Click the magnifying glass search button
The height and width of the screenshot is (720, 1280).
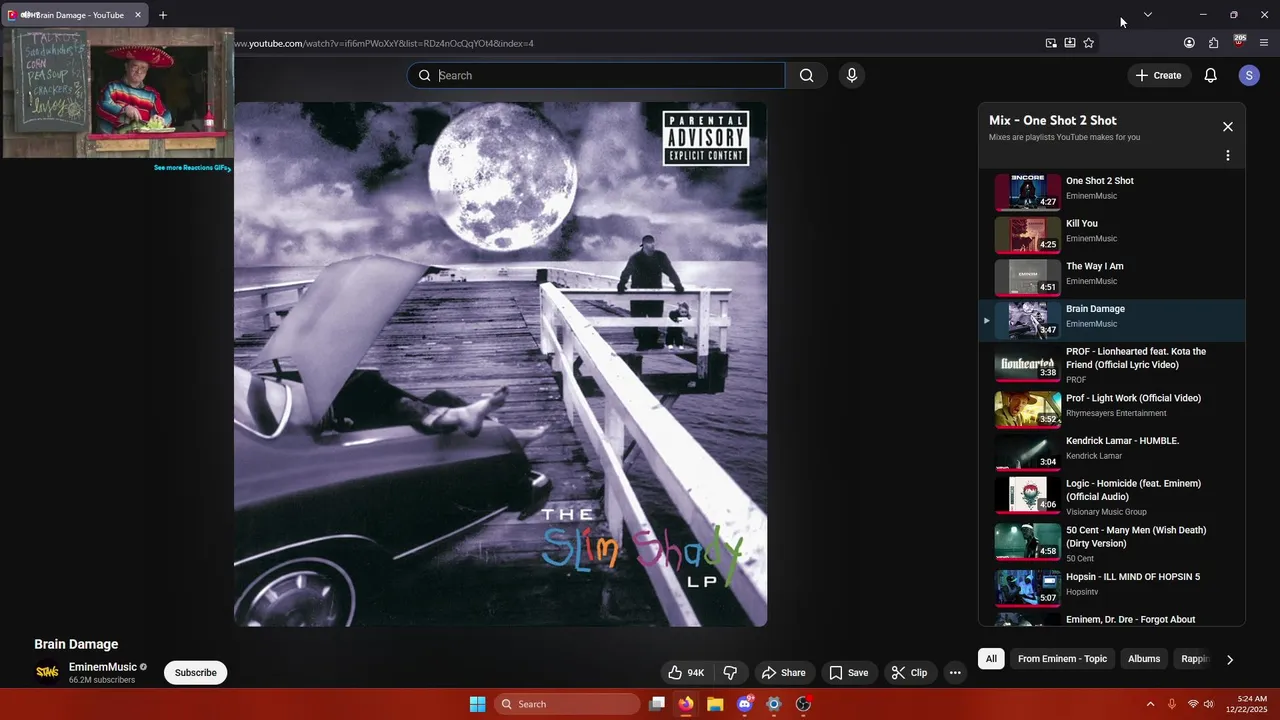pyautogui.click(x=806, y=75)
